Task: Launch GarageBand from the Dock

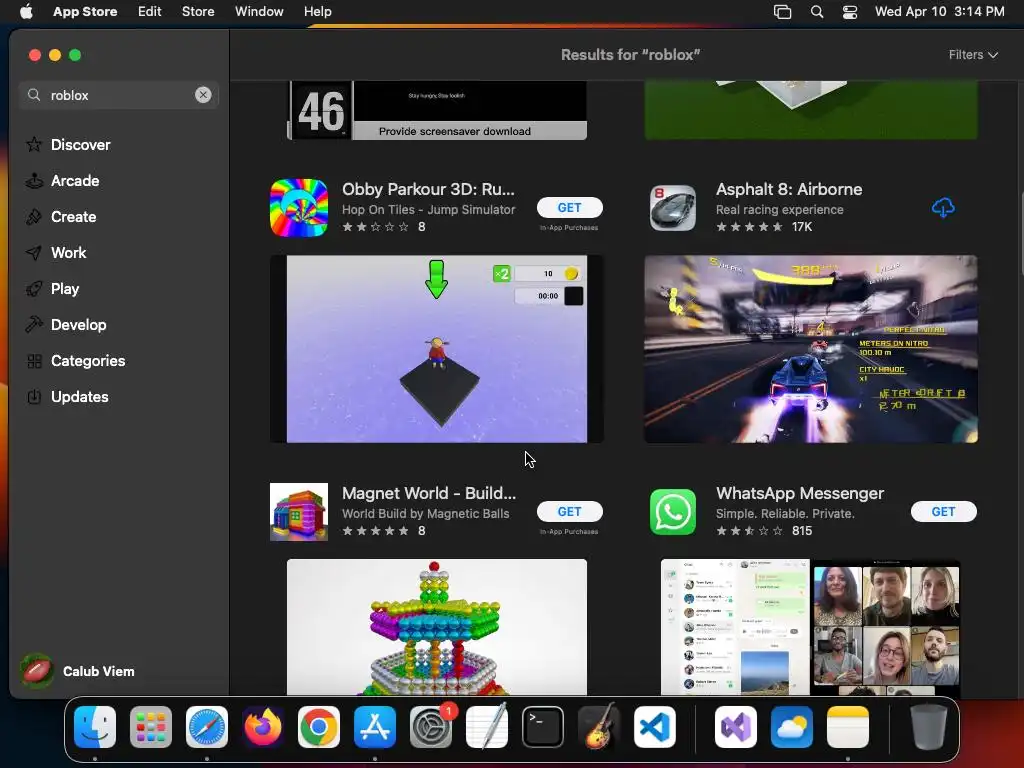Action: tap(599, 727)
